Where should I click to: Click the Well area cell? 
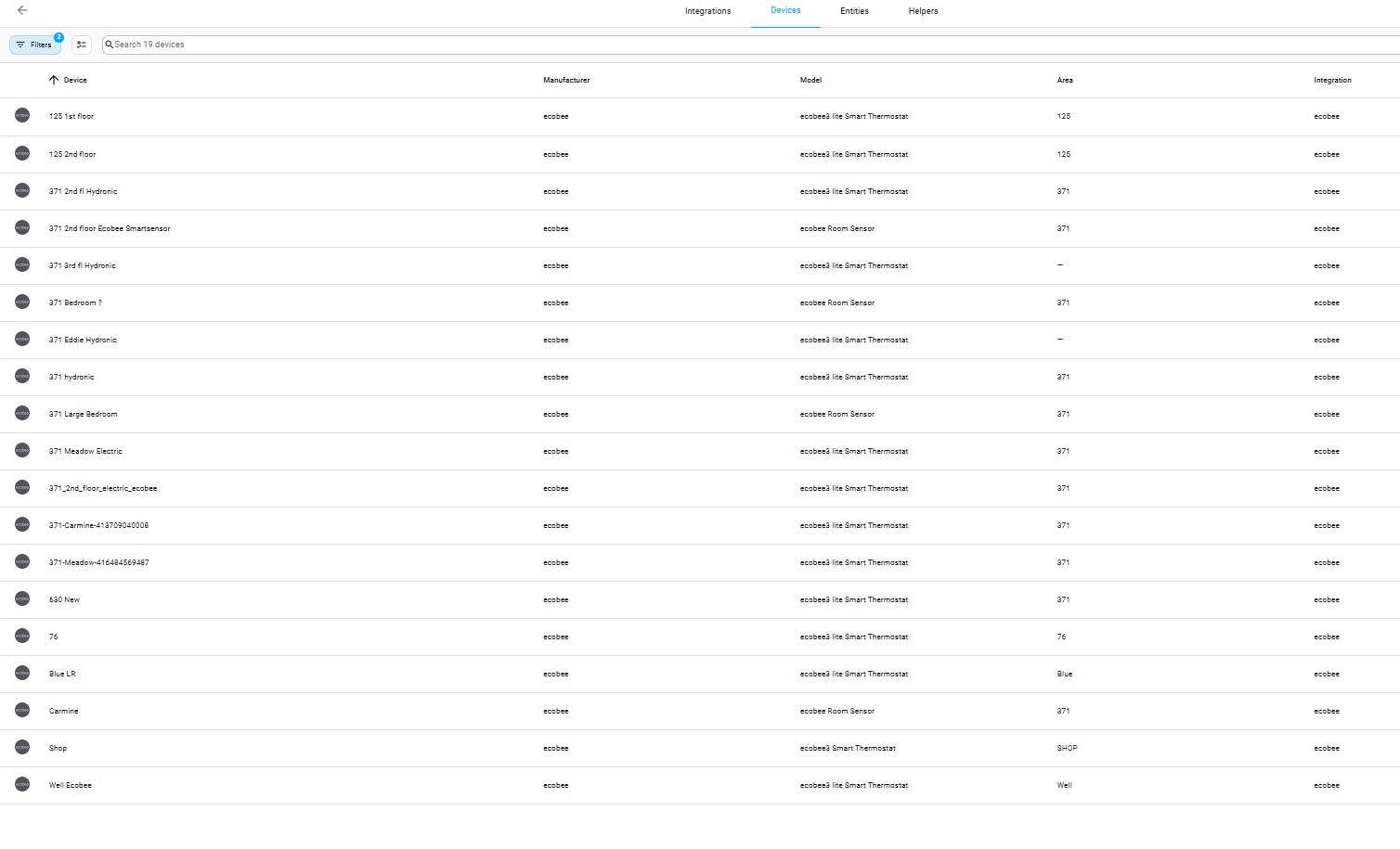point(1064,785)
